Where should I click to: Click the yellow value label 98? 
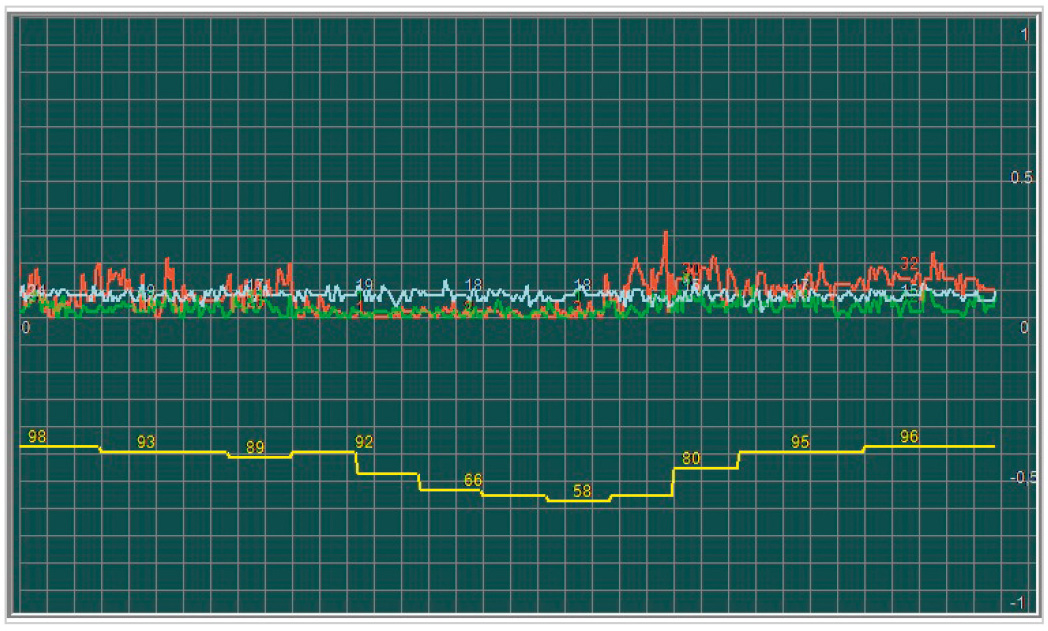pyautogui.click(x=37, y=437)
